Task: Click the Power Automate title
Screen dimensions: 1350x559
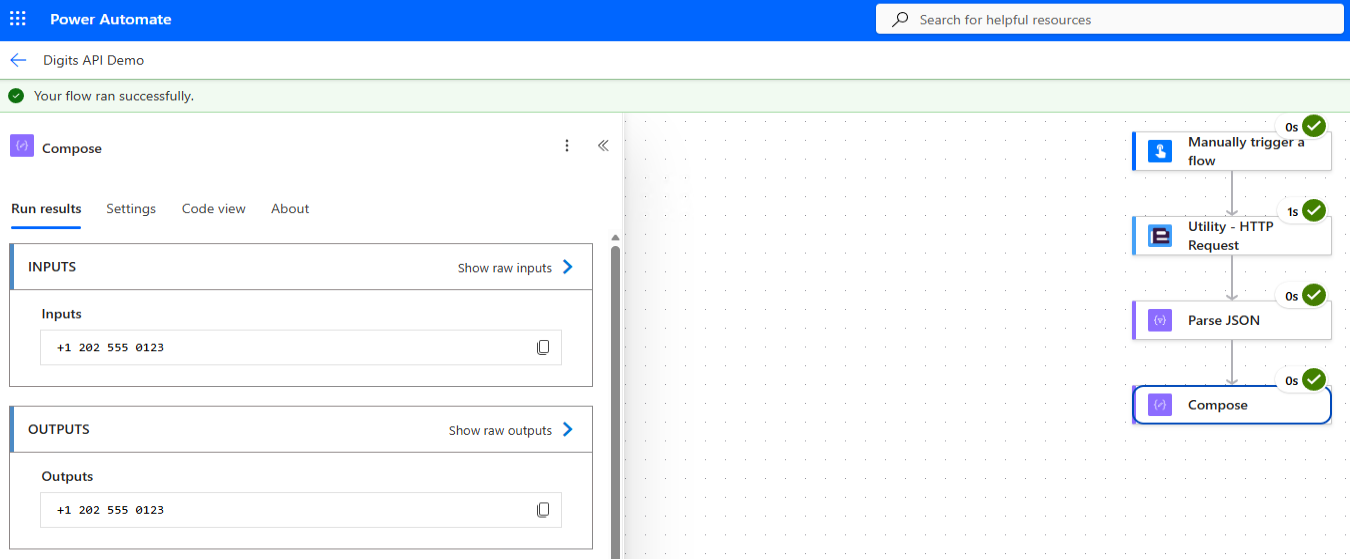Action: 110,19
